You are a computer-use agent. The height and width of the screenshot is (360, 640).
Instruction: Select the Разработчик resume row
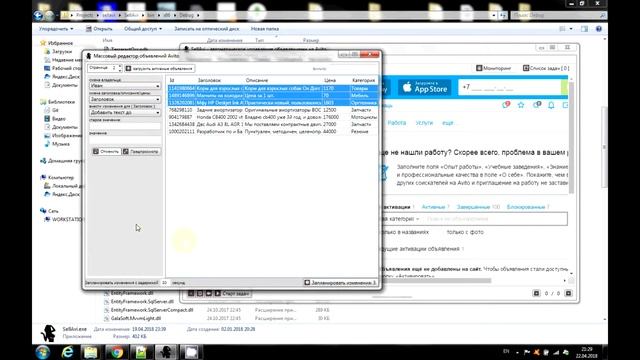pyautogui.click(x=273, y=131)
